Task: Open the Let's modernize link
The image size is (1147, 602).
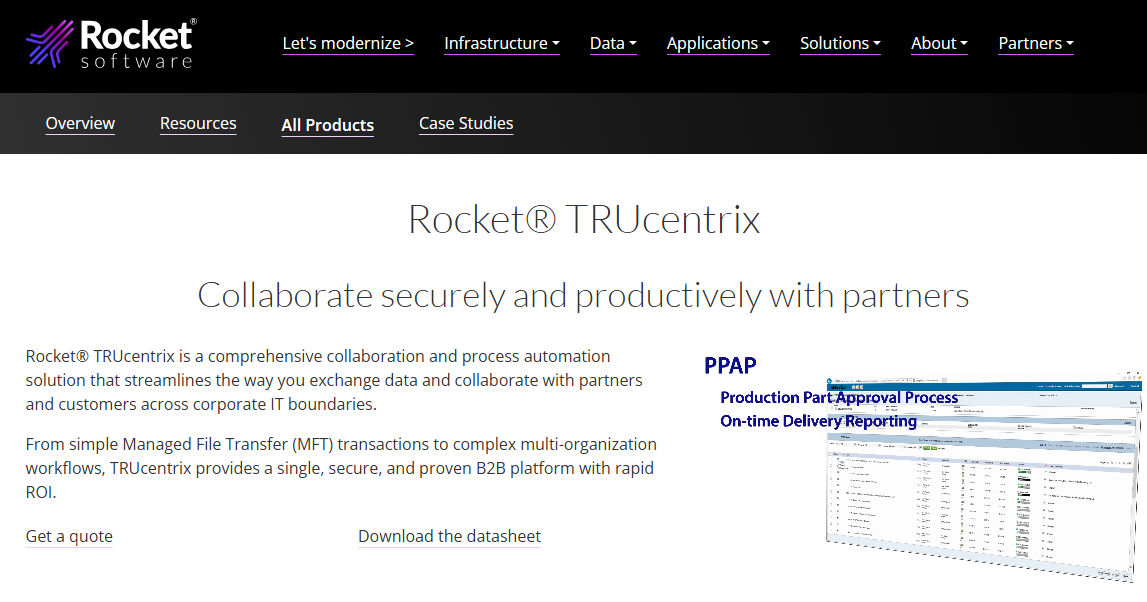Action: (348, 43)
